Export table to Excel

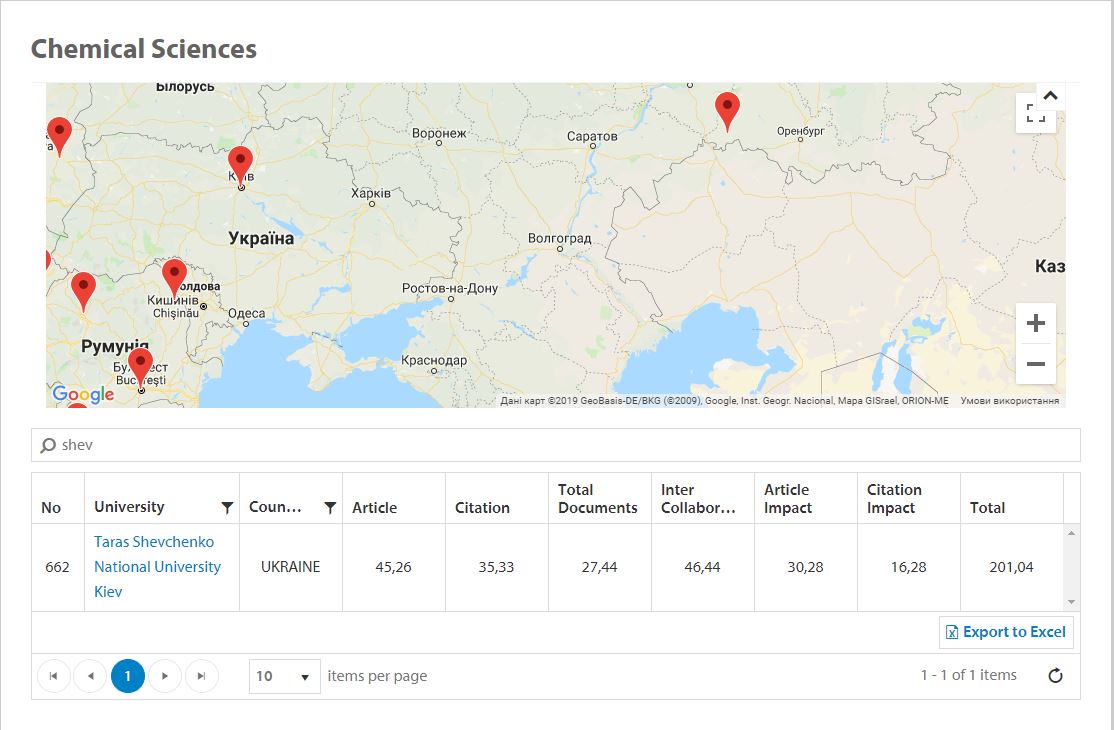tap(1006, 632)
